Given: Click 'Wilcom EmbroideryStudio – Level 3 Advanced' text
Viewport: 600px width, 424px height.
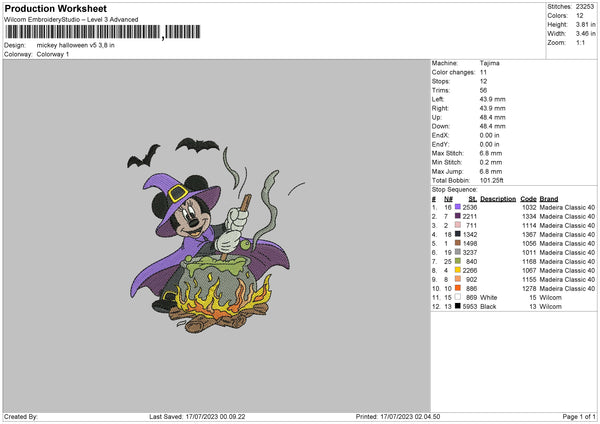Looking at the screenshot, I should 71,20.
